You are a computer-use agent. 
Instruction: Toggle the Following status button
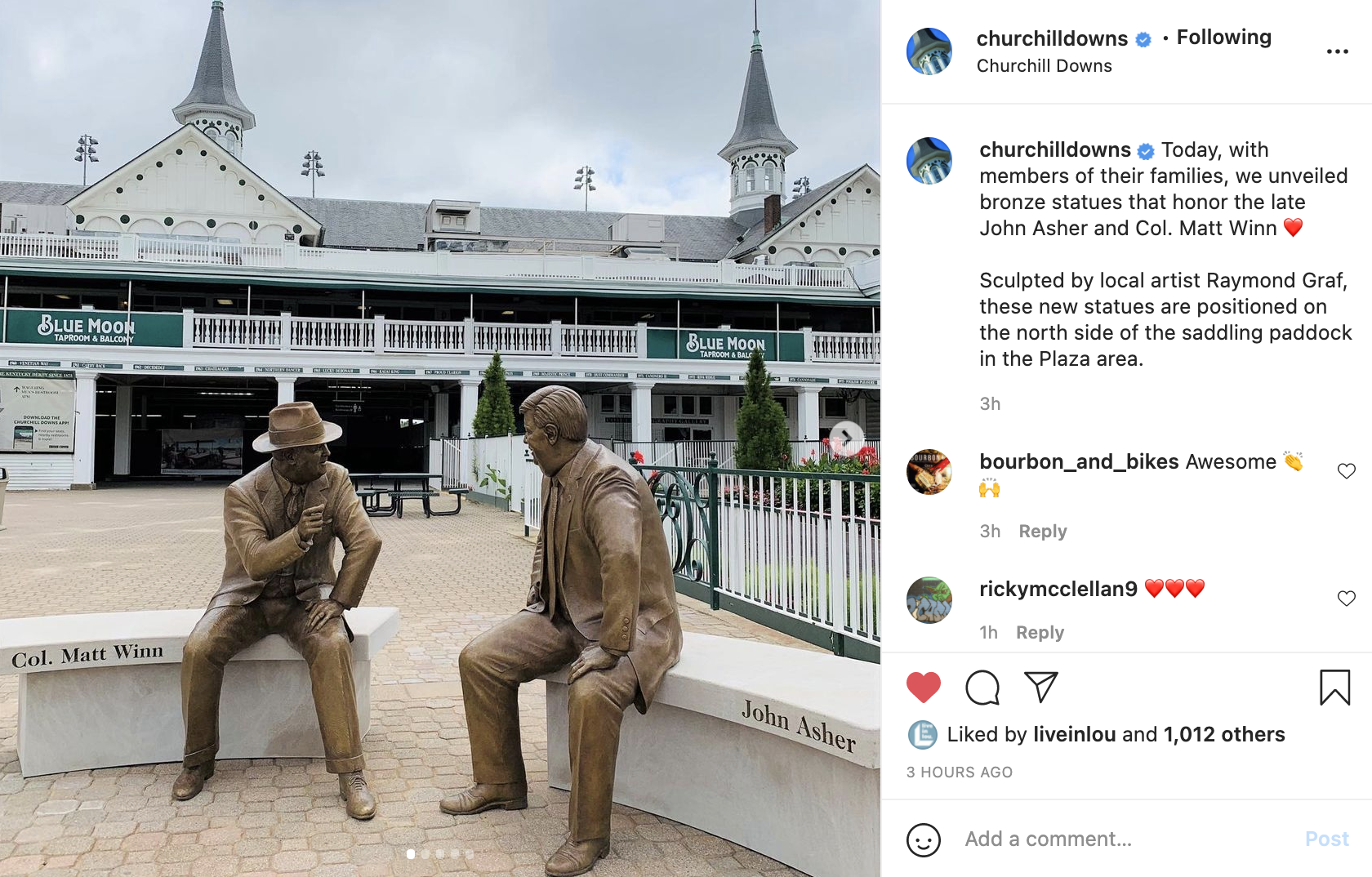coord(1223,38)
